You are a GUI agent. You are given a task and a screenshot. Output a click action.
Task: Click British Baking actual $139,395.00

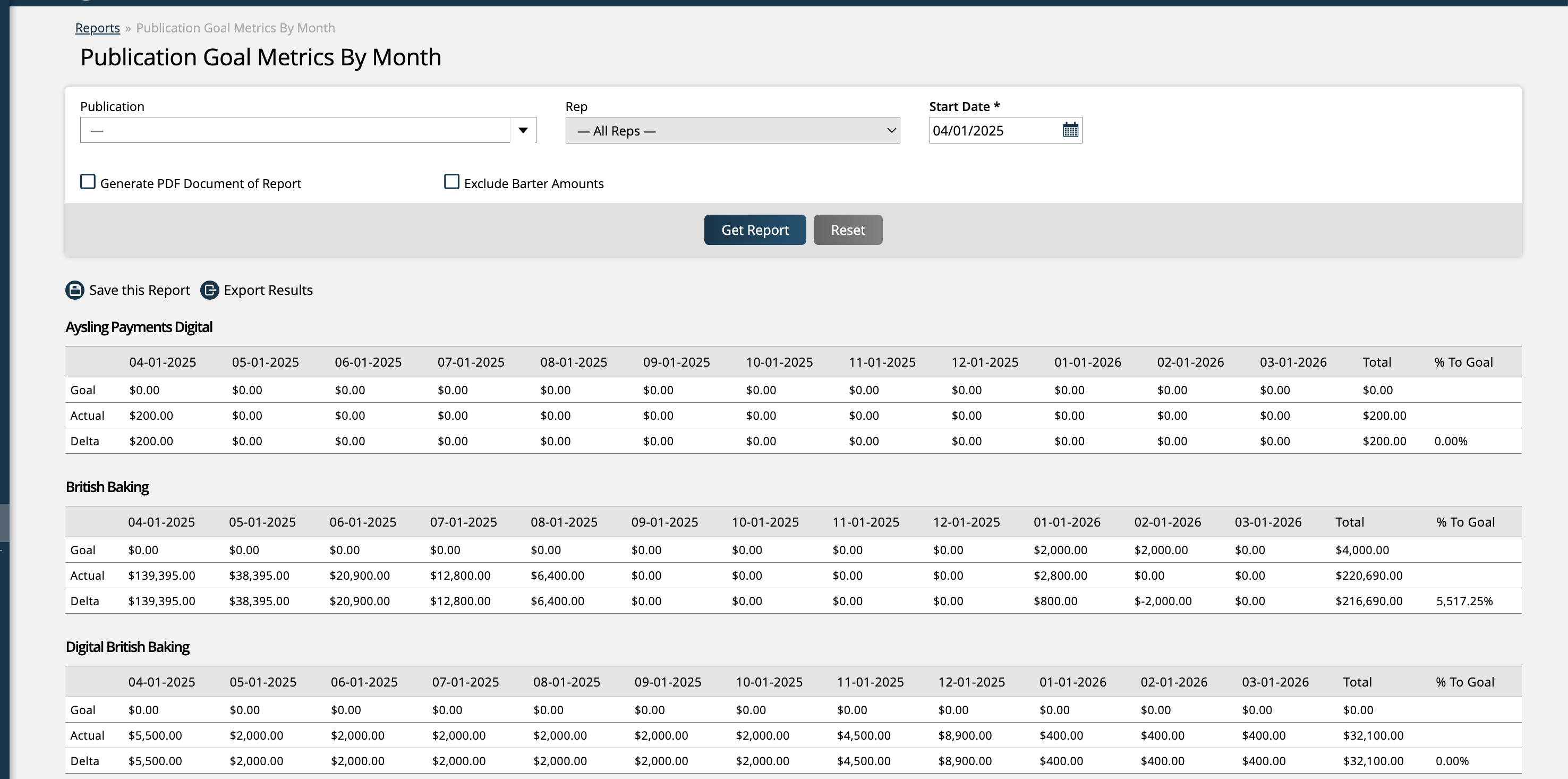161,575
